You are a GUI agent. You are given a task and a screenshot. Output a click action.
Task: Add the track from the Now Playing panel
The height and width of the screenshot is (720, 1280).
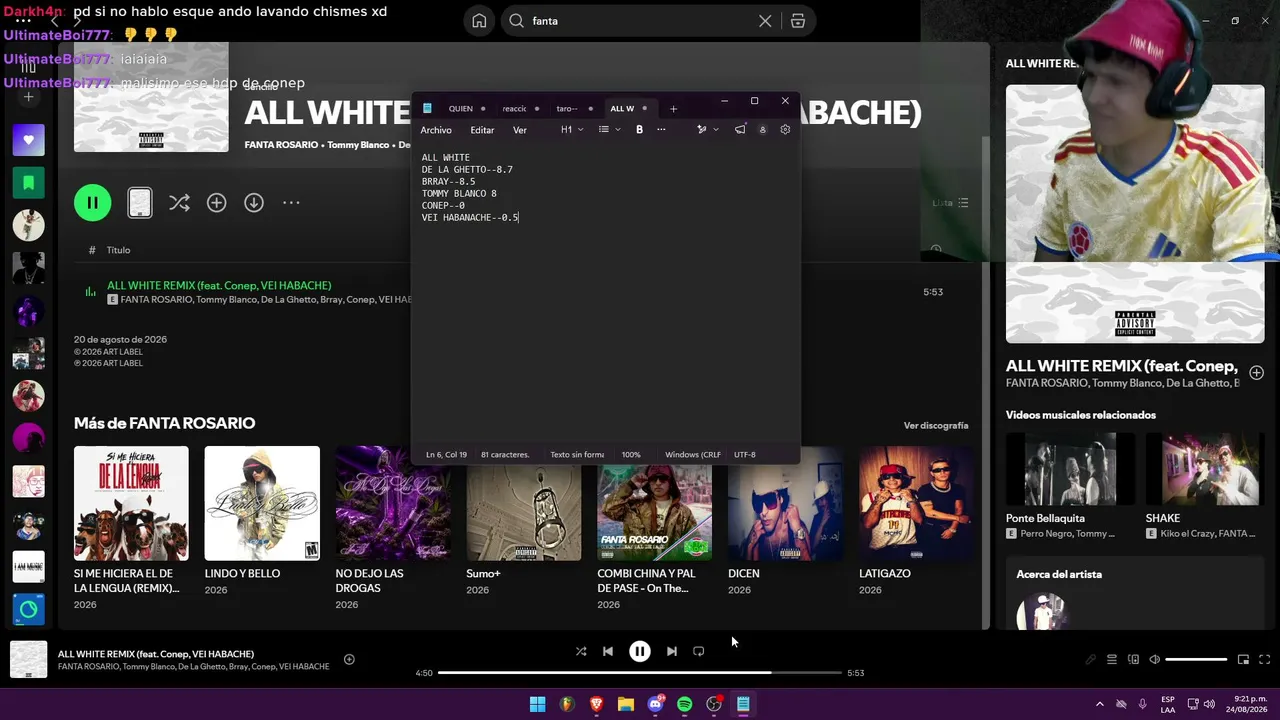[1257, 372]
